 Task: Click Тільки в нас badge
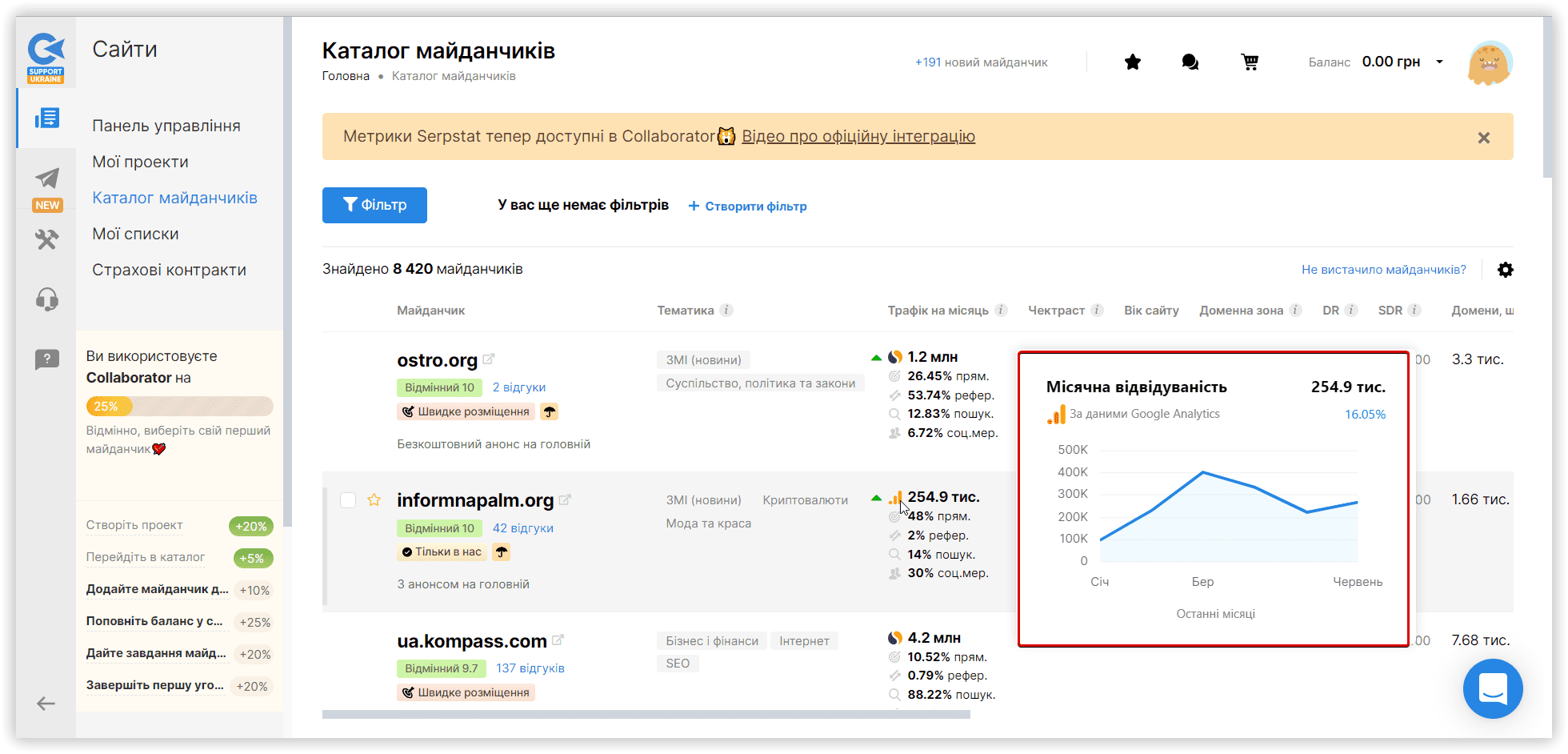442,551
